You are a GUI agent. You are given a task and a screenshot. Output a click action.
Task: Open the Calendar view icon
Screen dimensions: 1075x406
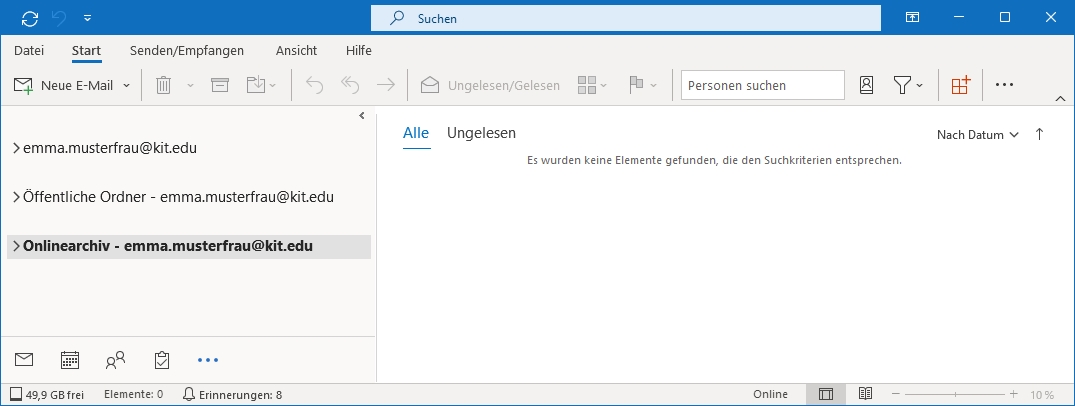click(x=70, y=360)
